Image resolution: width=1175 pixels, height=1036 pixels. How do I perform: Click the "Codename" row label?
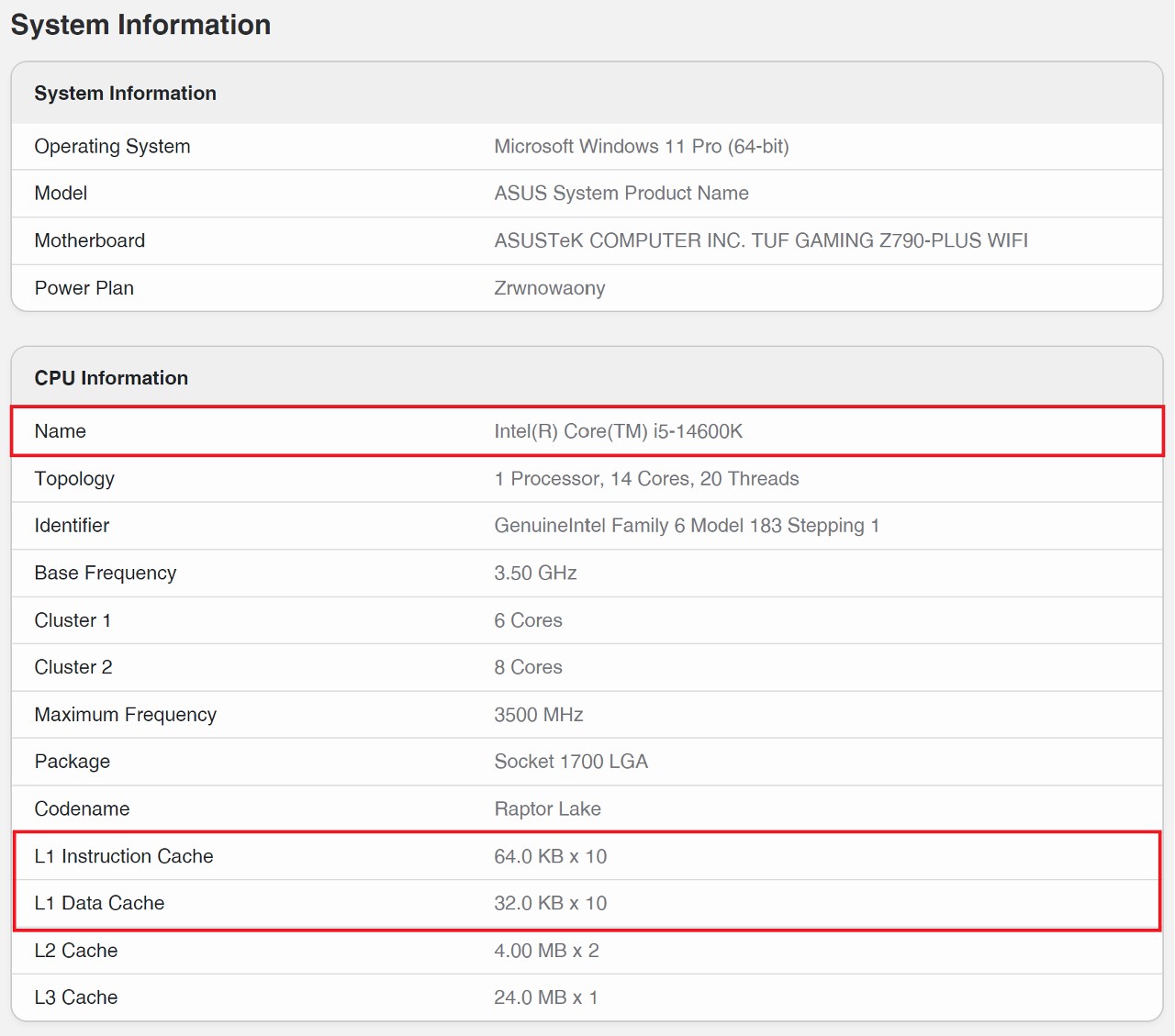point(82,809)
